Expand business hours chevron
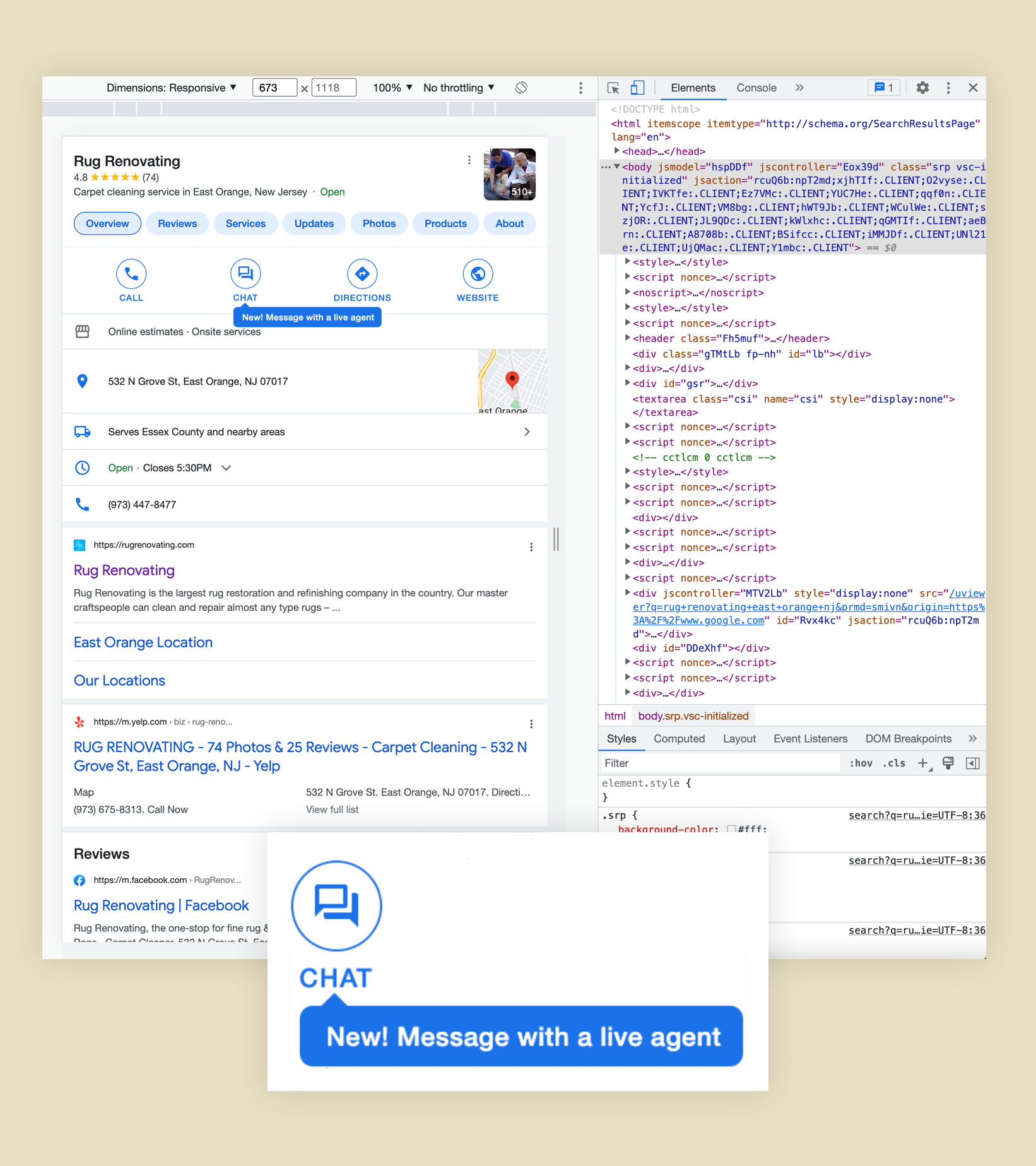This screenshot has height=1166, width=1036. 226,468
